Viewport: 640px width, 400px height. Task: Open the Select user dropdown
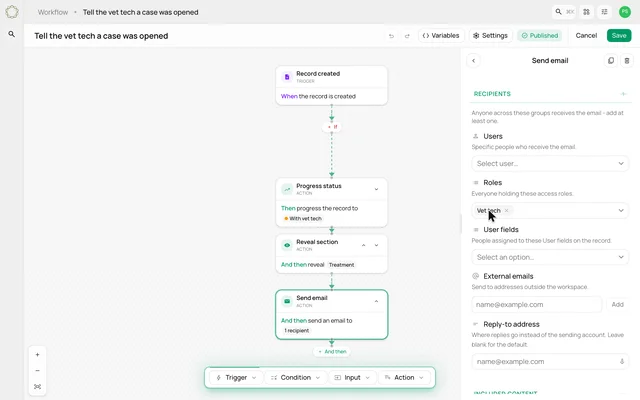[550, 164]
